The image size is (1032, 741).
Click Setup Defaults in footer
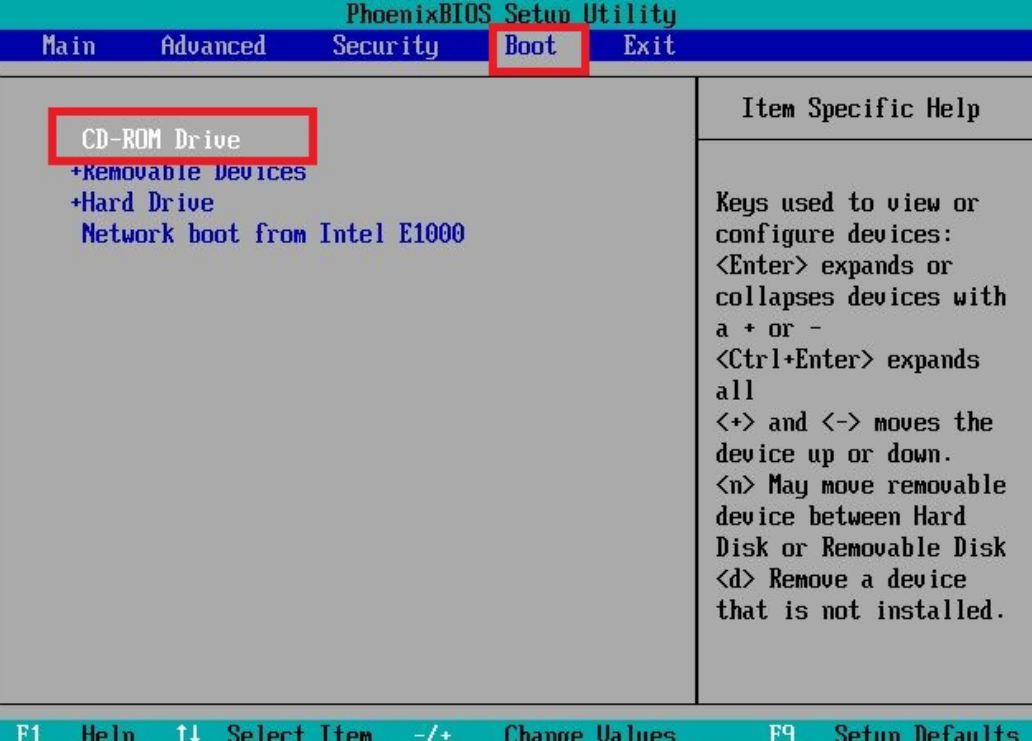tap(925, 733)
